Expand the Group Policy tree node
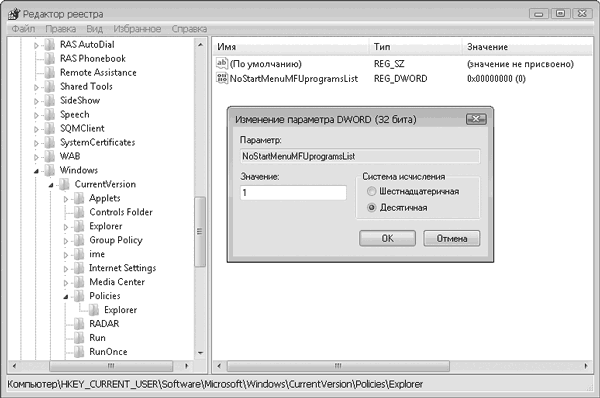Viewport: 600px width, 398px height. (x=66, y=241)
